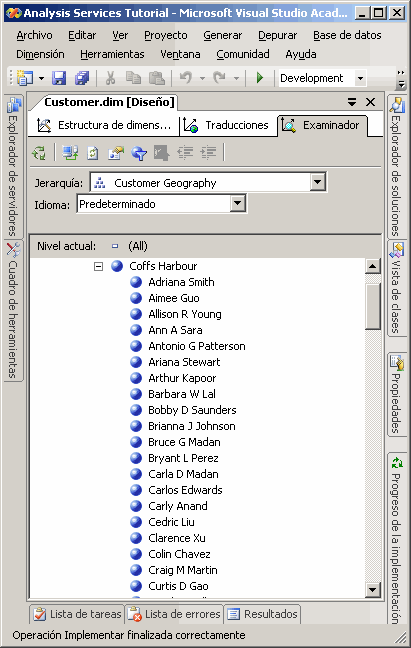Click the Paste clipboard icon
411x648 pixels.
tap(157, 78)
